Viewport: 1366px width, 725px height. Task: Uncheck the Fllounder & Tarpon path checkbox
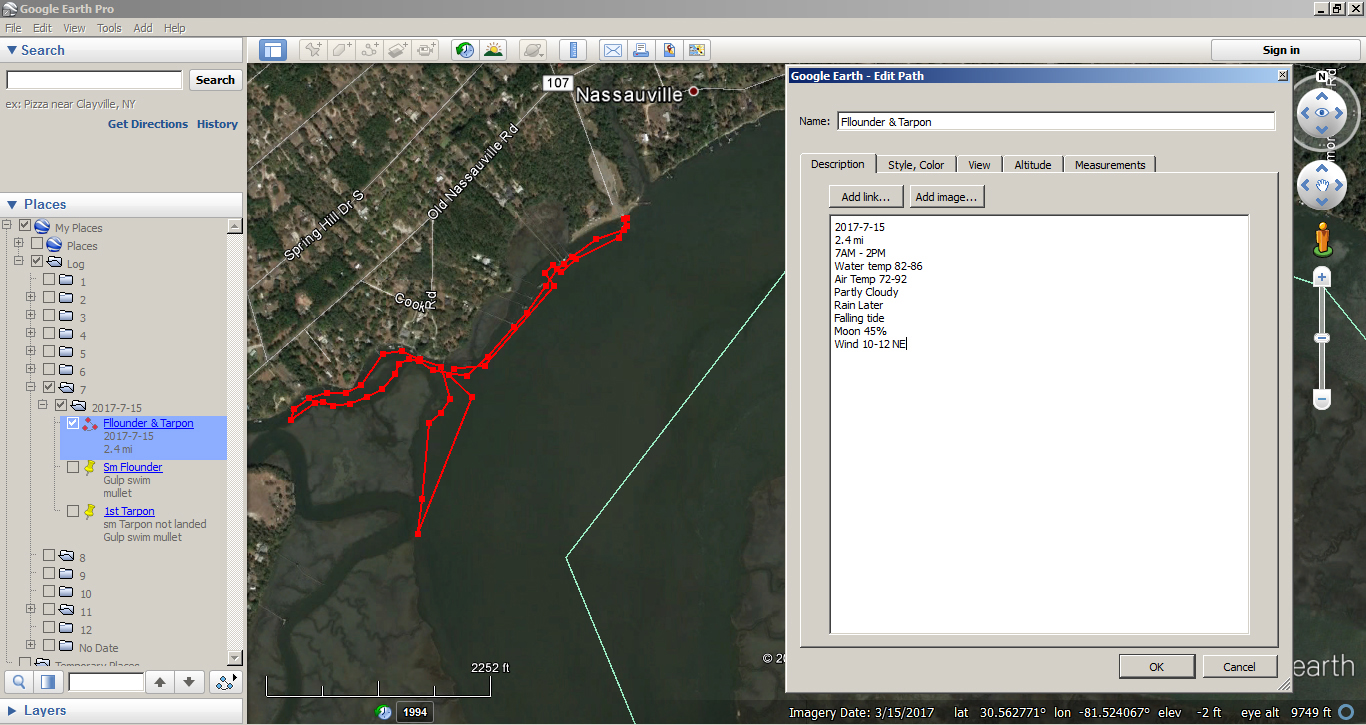73,423
